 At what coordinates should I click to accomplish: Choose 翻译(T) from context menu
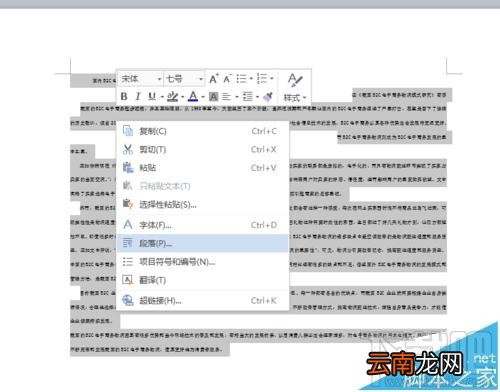[203, 280]
